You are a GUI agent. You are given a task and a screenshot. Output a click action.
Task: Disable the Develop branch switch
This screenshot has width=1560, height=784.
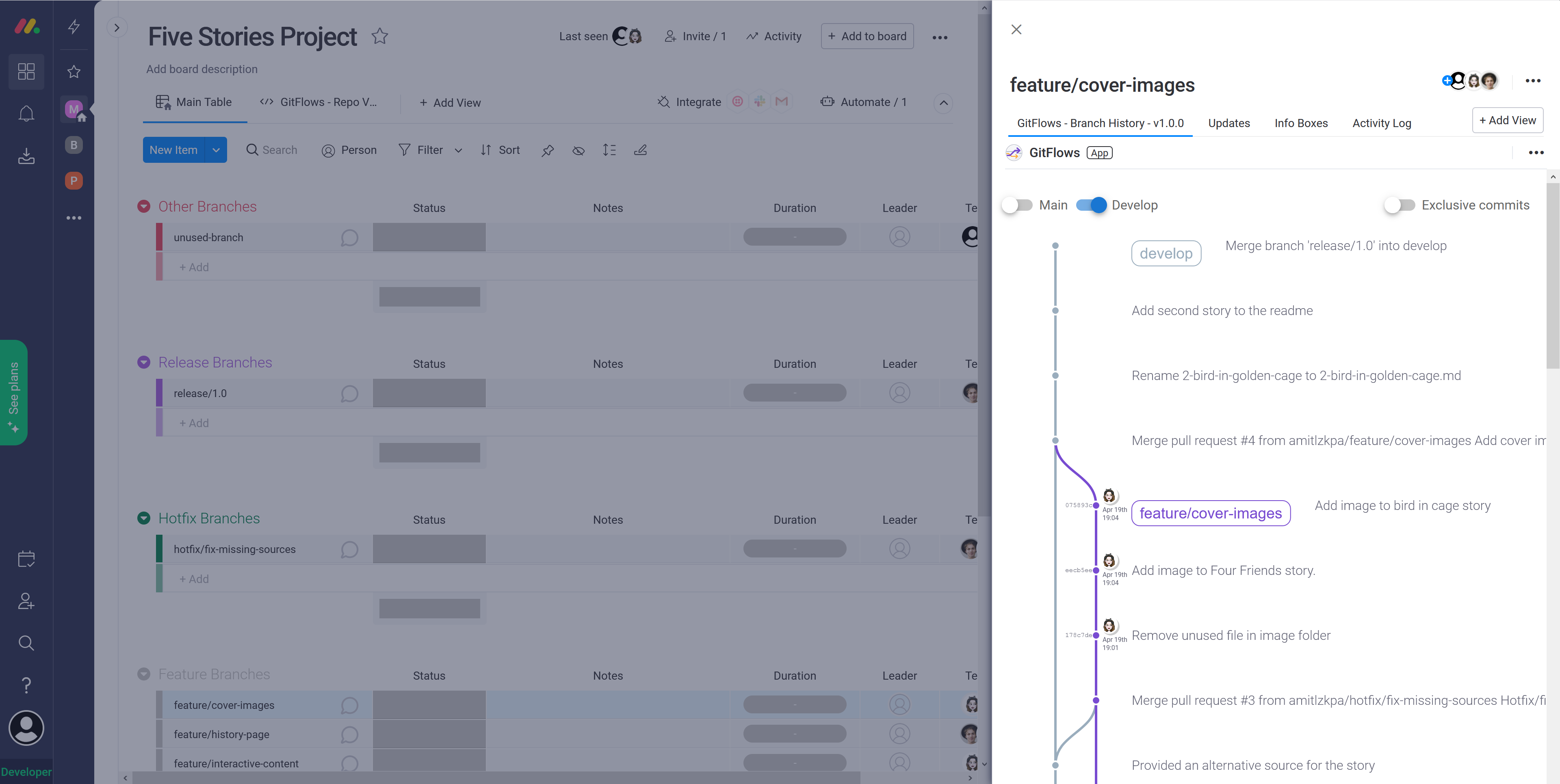pyautogui.click(x=1091, y=205)
